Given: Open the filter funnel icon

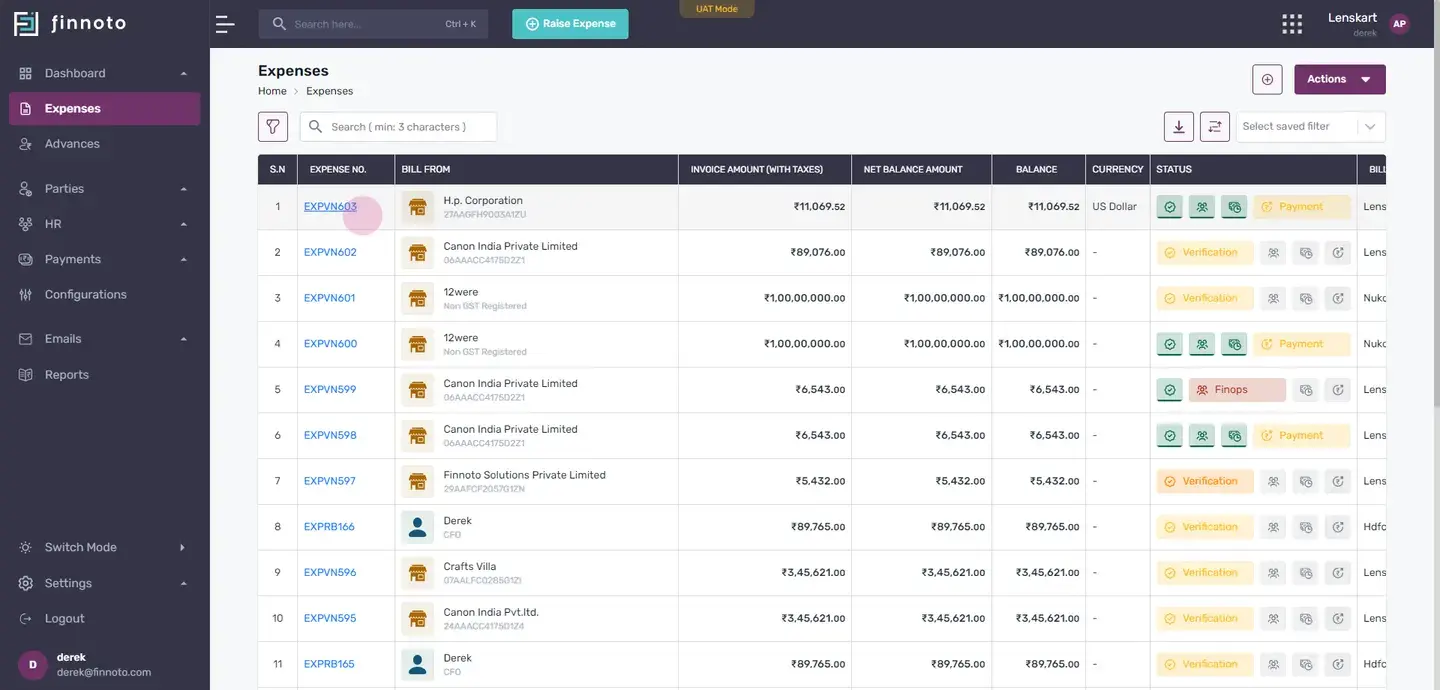Looking at the screenshot, I should 273,127.
